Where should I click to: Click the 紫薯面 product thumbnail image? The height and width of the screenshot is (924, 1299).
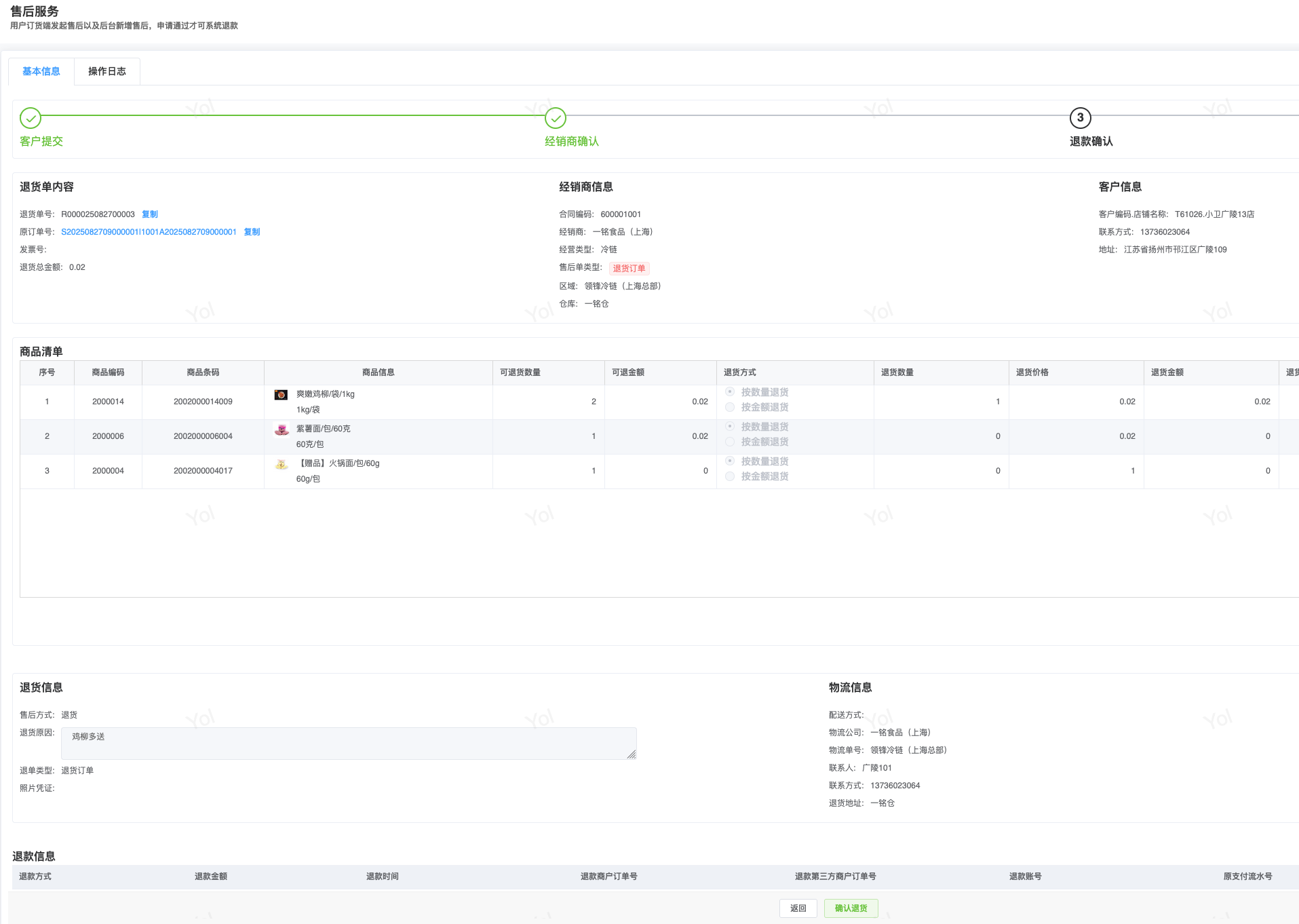click(281, 429)
